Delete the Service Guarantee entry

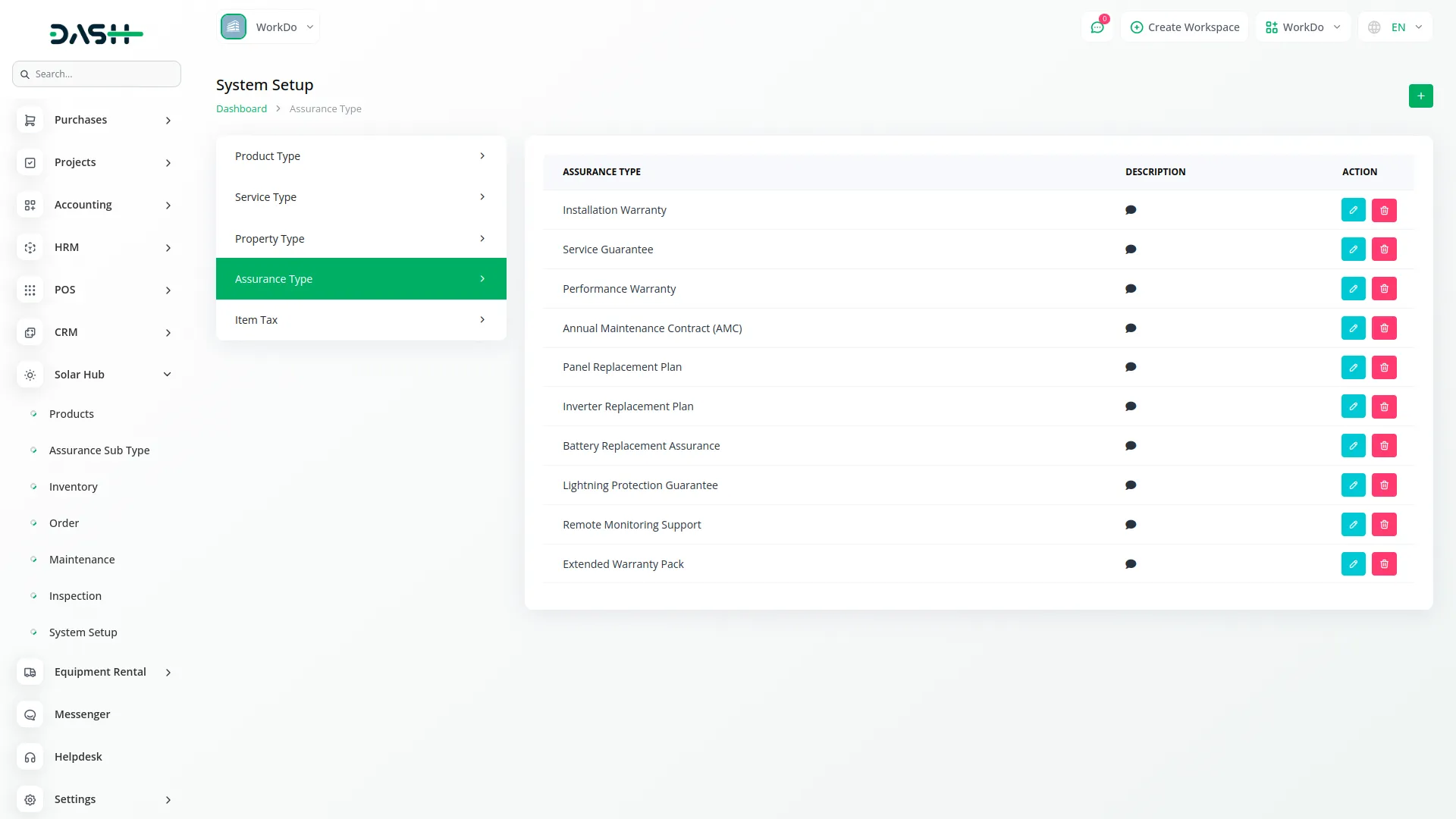[1384, 249]
